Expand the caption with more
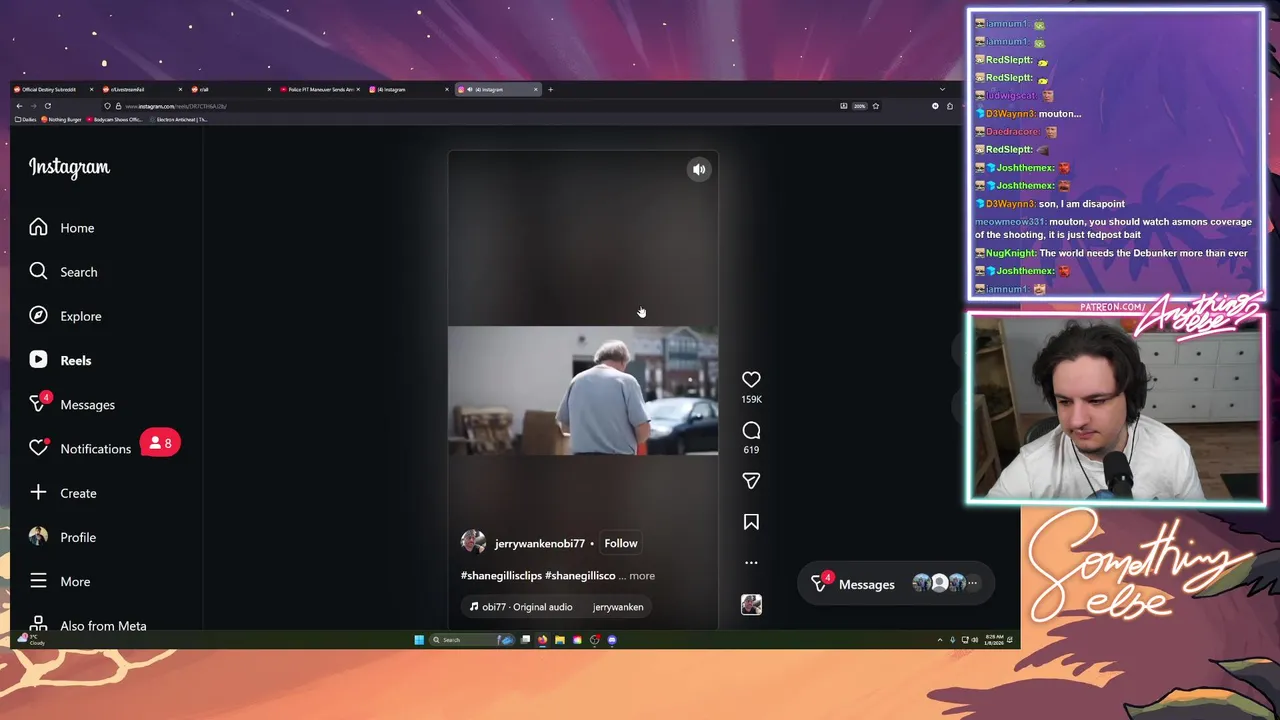Screen dimensions: 1280x720 coord(642,576)
